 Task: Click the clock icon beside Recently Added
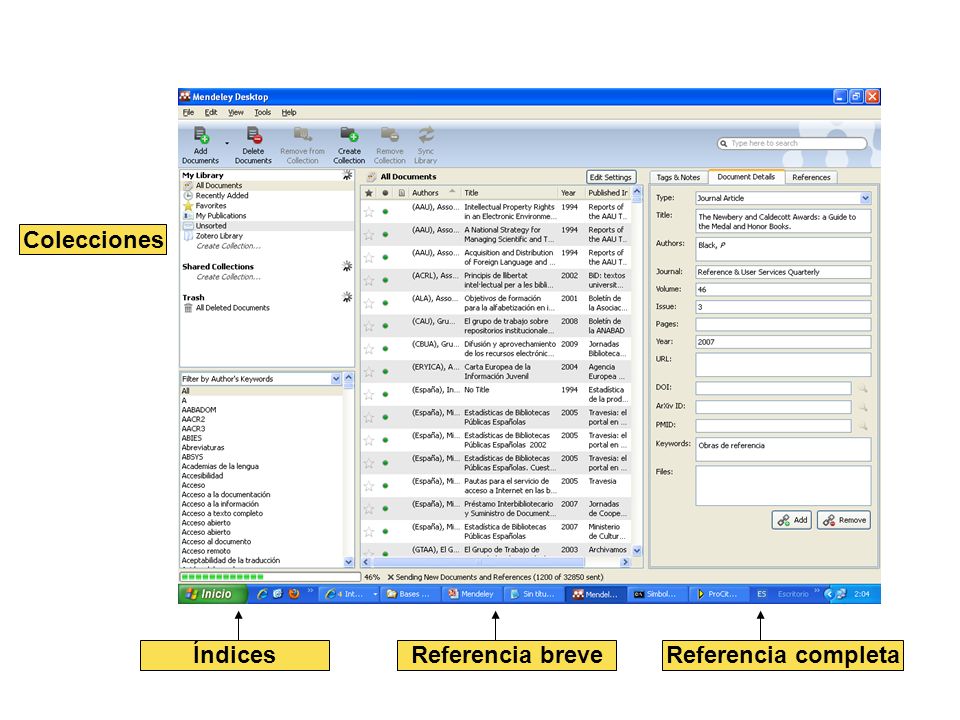click(189, 195)
